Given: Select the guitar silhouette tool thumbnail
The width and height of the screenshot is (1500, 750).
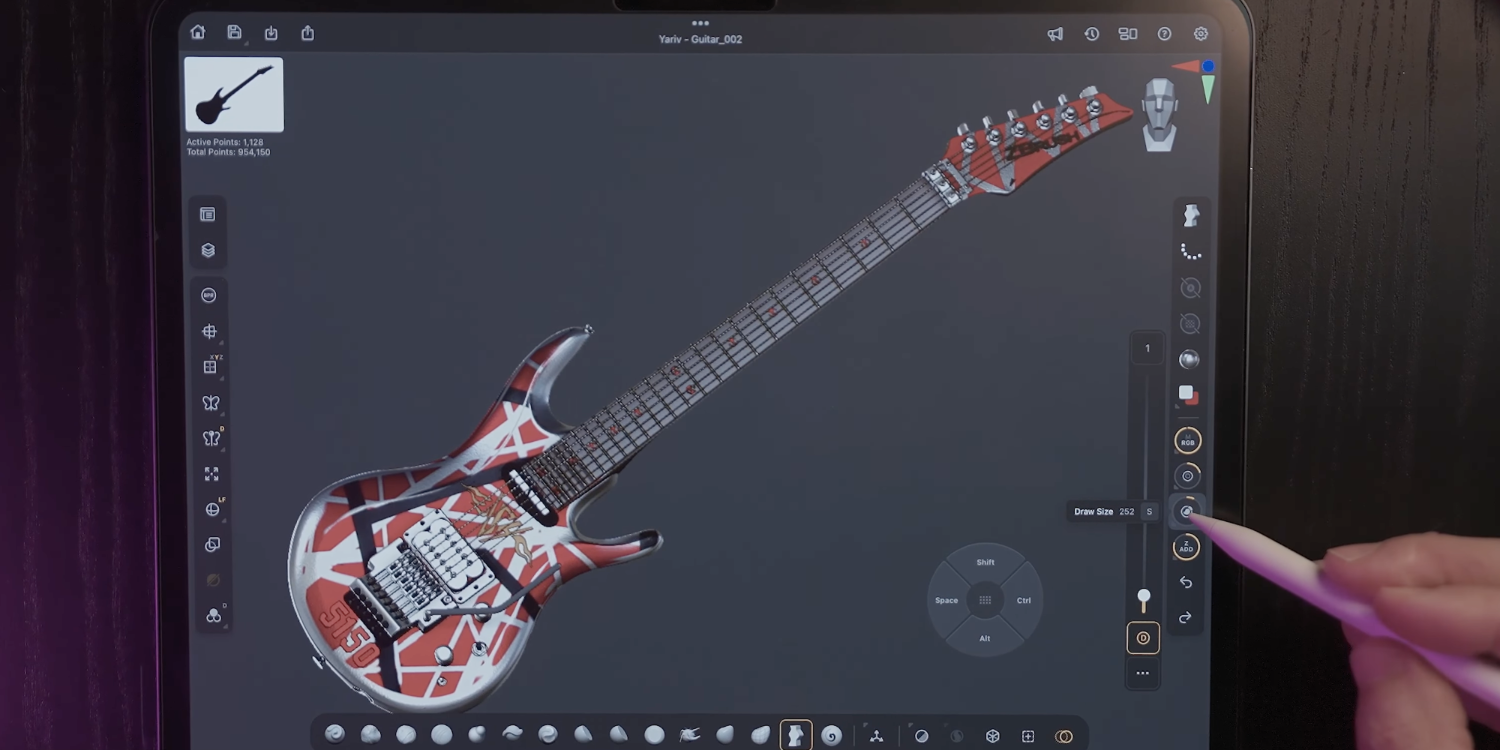Looking at the screenshot, I should [x=234, y=95].
